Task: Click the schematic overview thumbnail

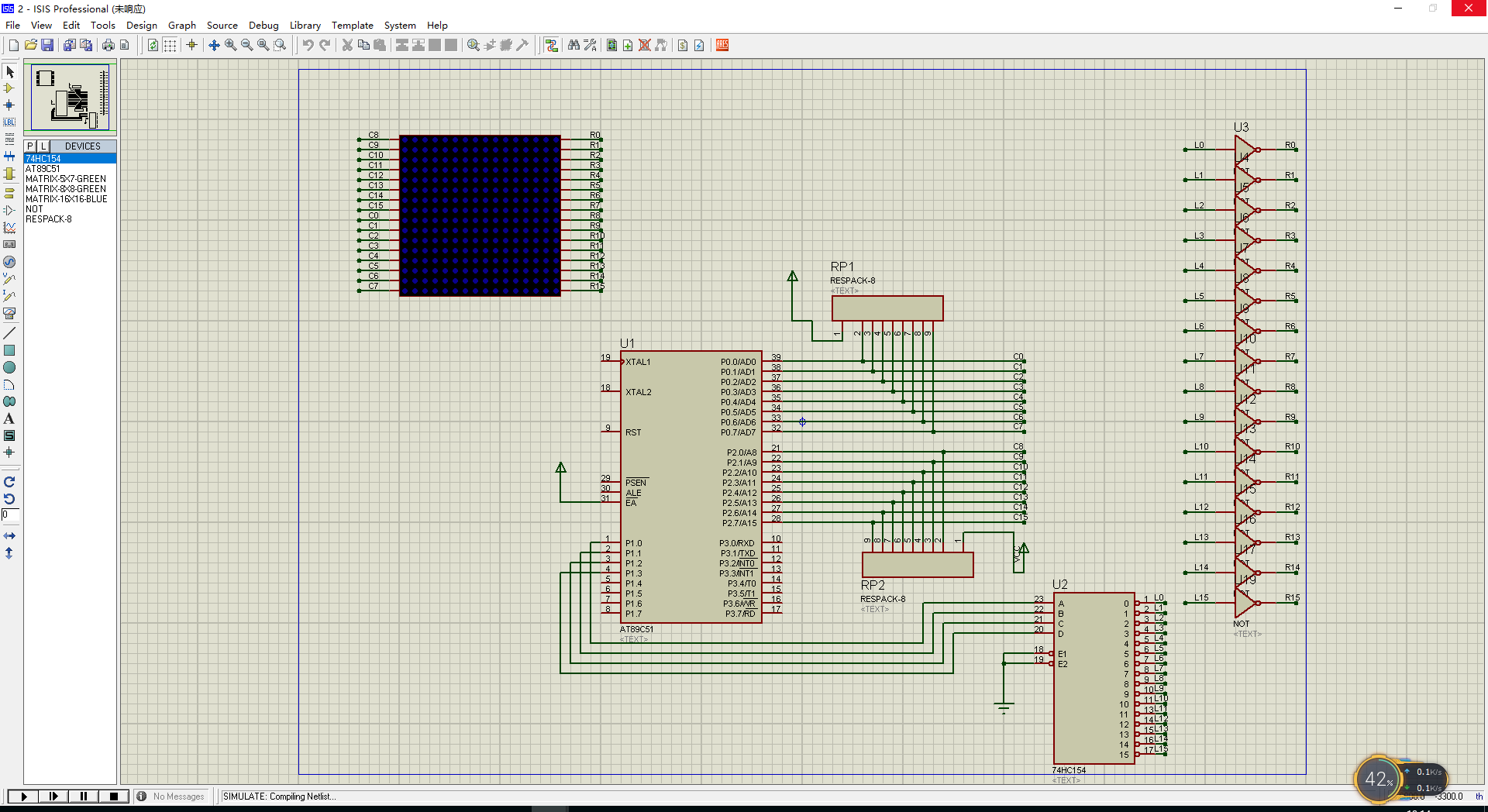Action: pyautogui.click(x=71, y=97)
